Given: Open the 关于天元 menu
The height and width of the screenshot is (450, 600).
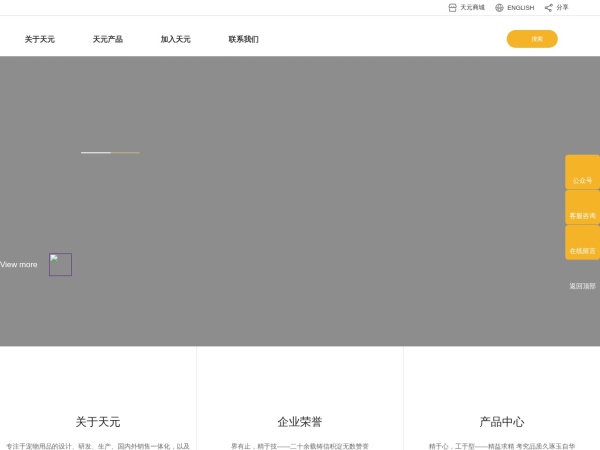Looking at the screenshot, I should coord(40,39).
